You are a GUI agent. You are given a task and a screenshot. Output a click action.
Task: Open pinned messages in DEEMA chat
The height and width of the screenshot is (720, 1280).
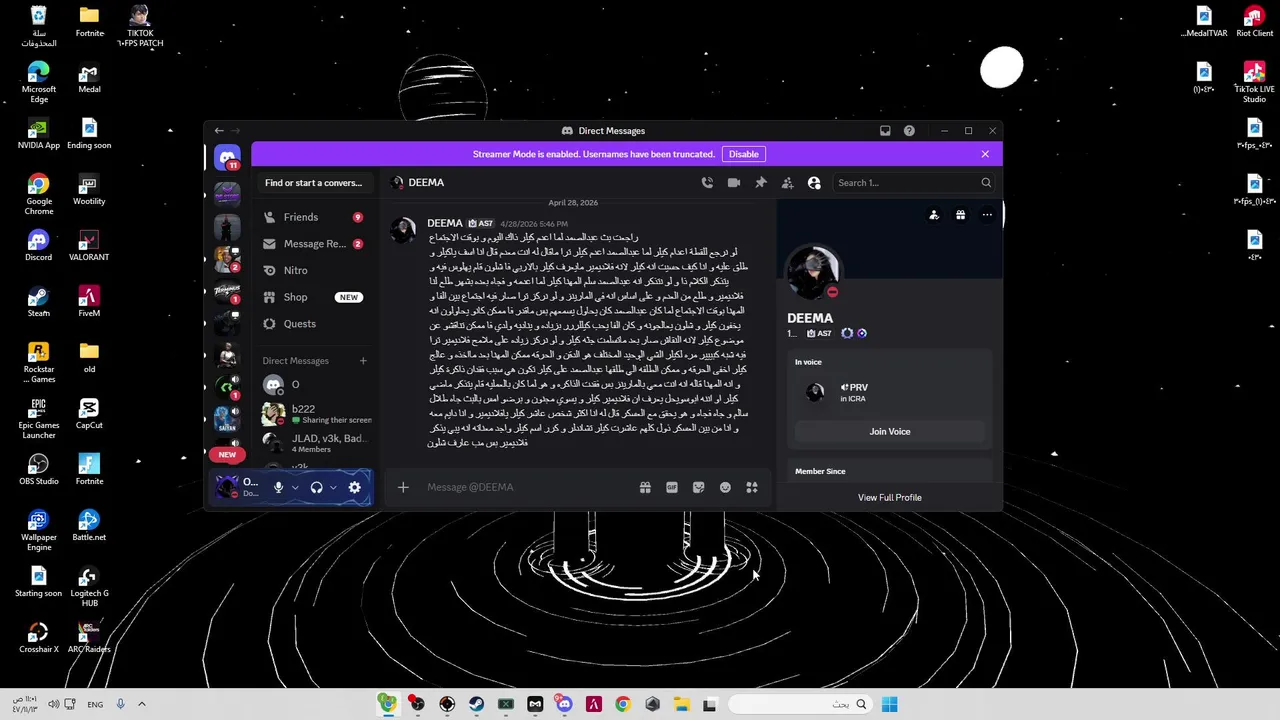(761, 183)
